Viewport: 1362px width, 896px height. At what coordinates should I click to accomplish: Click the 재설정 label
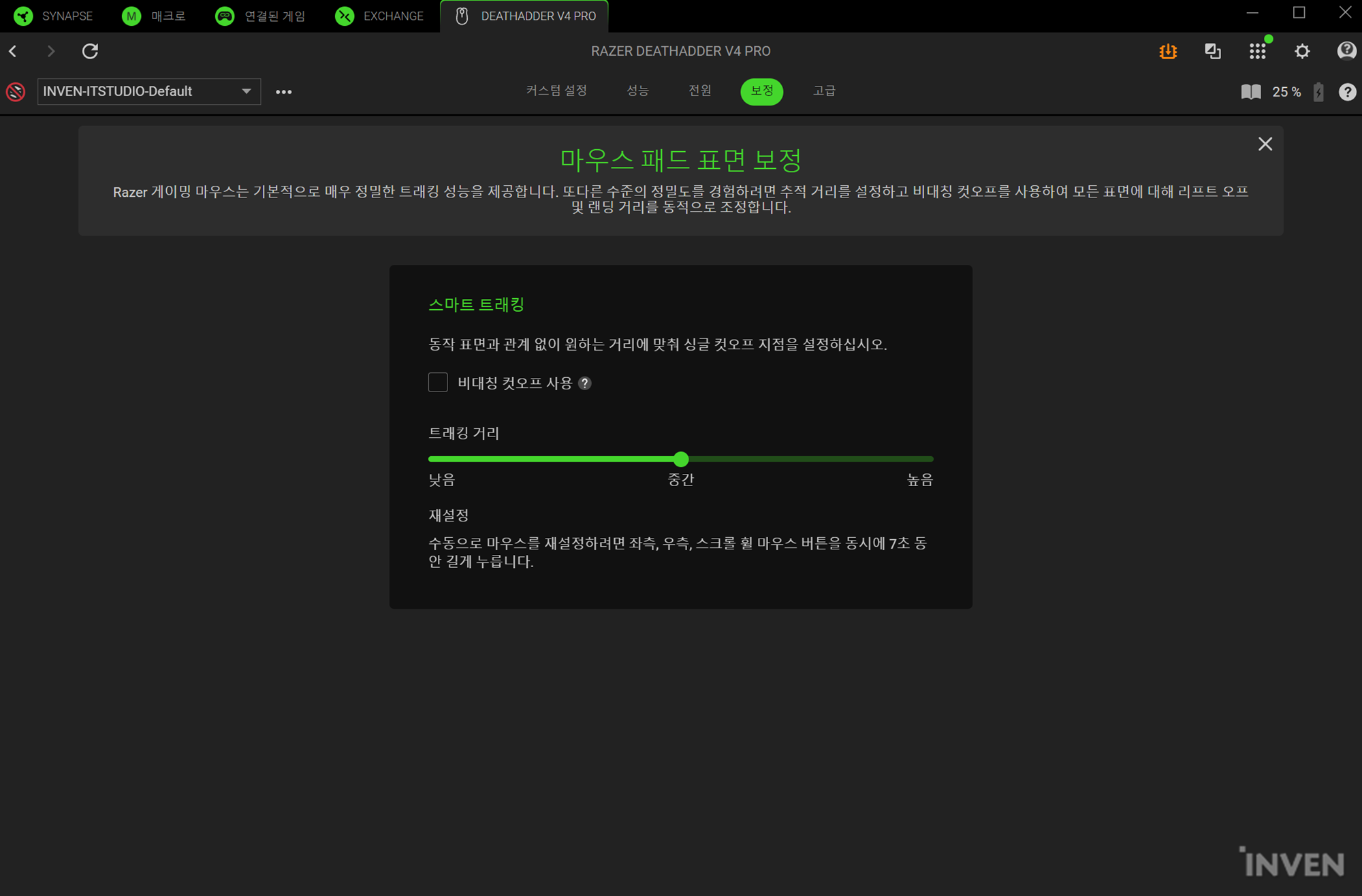coord(449,515)
